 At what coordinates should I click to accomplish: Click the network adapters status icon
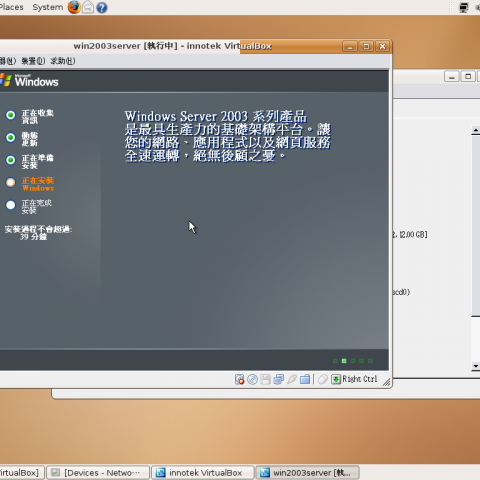click(279, 379)
